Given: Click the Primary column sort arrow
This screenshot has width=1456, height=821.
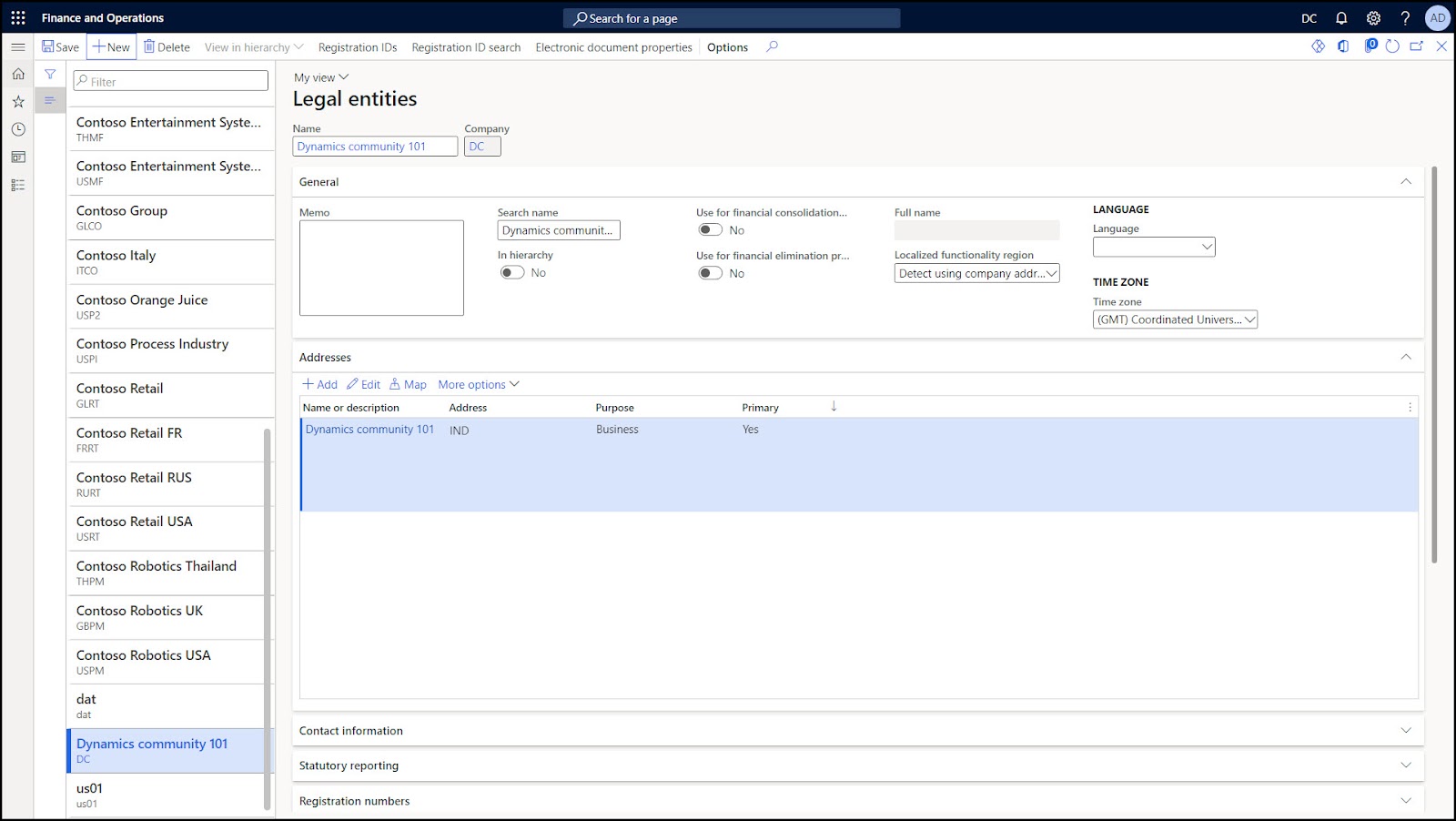Looking at the screenshot, I should [x=834, y=407].
